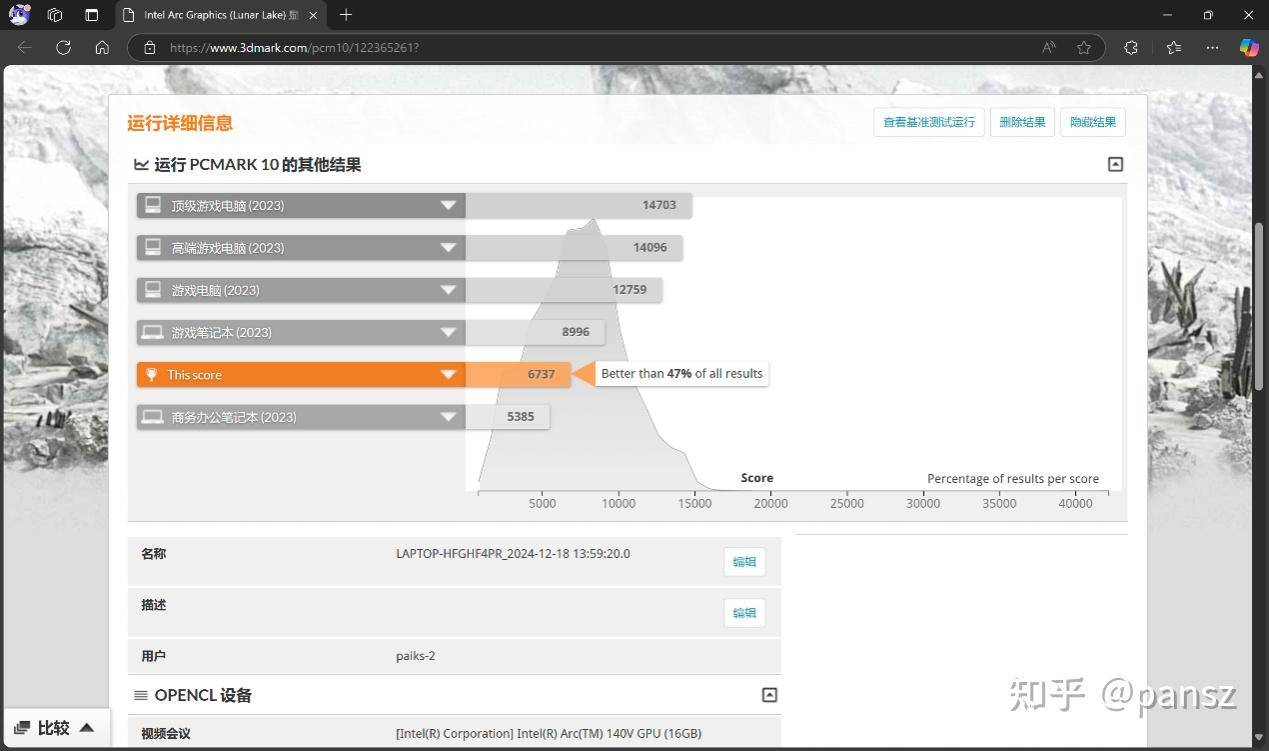Toggle the vertical tabs icon
This screenshot has height=751, width=1269.
(92, 15)
